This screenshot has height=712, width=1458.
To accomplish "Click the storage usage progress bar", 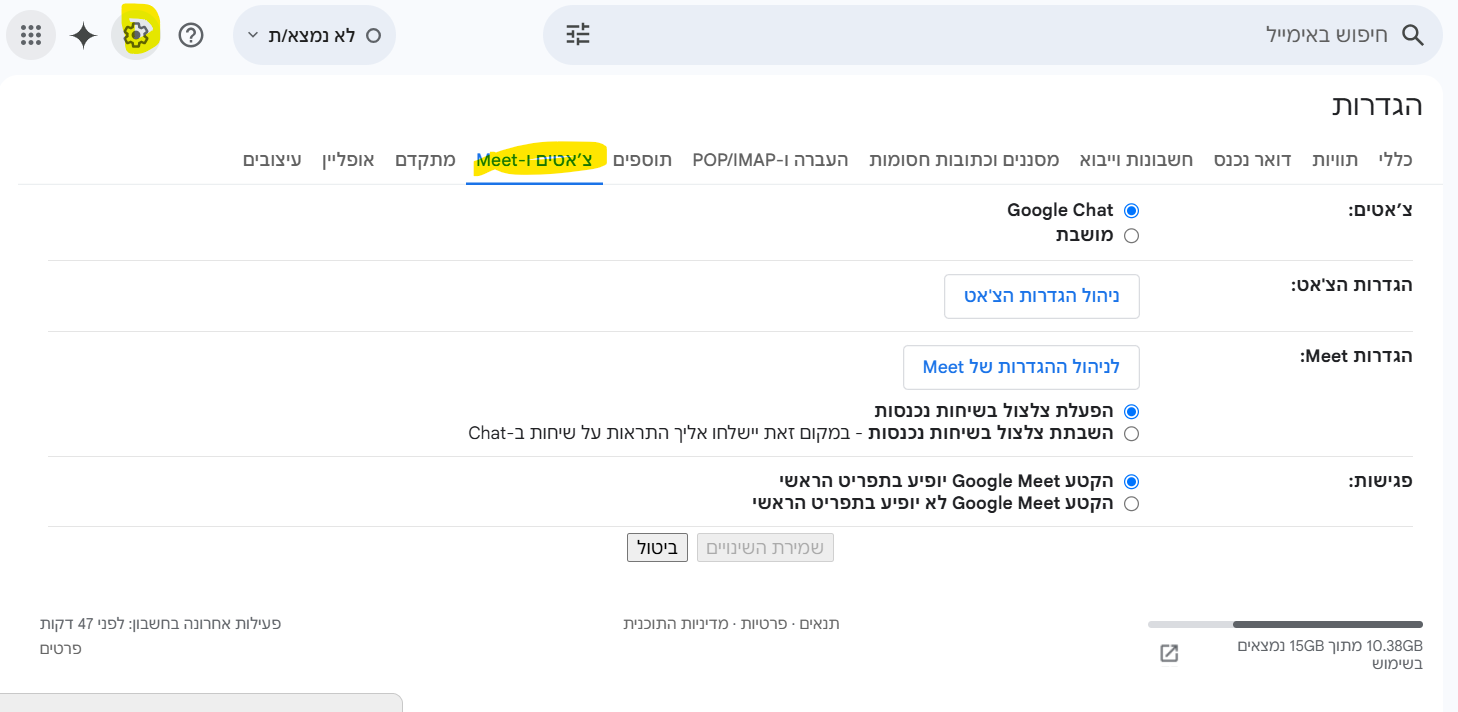I will coord(1285,624).
